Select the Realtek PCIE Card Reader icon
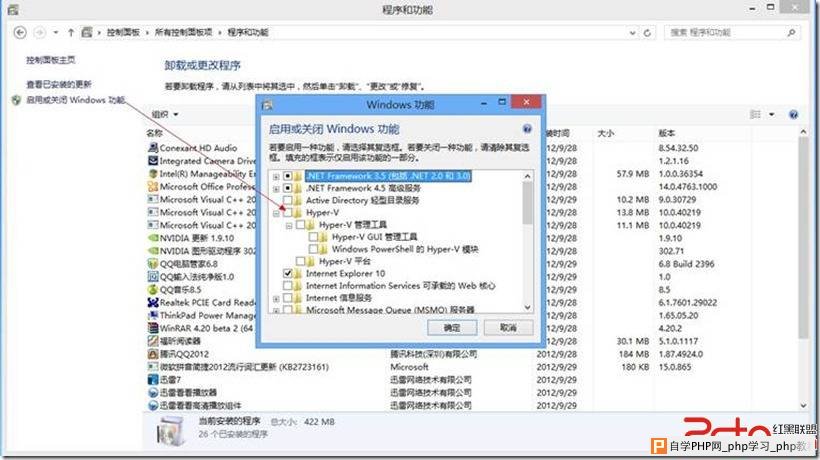Viewport: 820px width, 460px height. pos(153,302)
